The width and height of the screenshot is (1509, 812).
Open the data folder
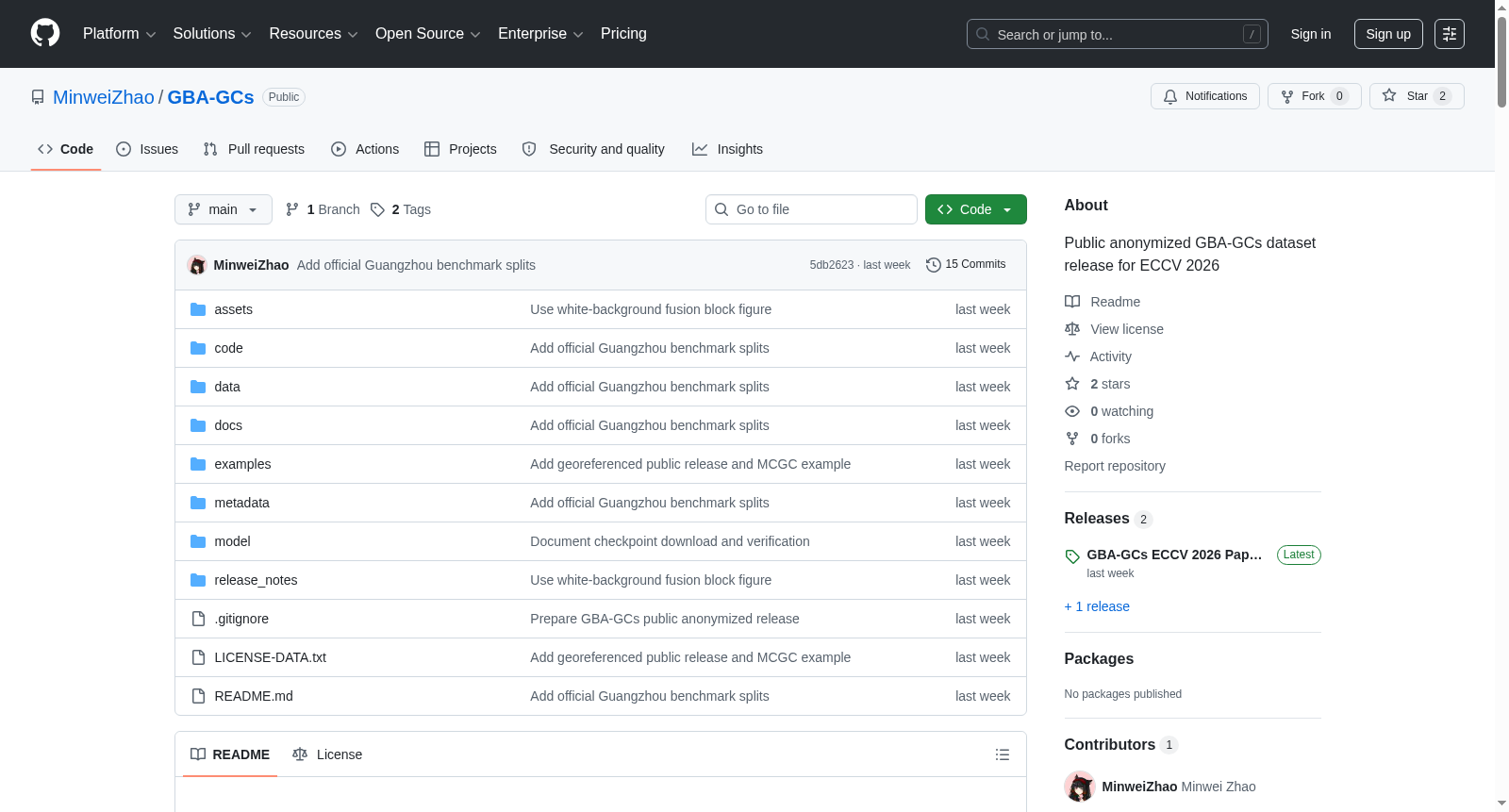click(x=227, y=387)
